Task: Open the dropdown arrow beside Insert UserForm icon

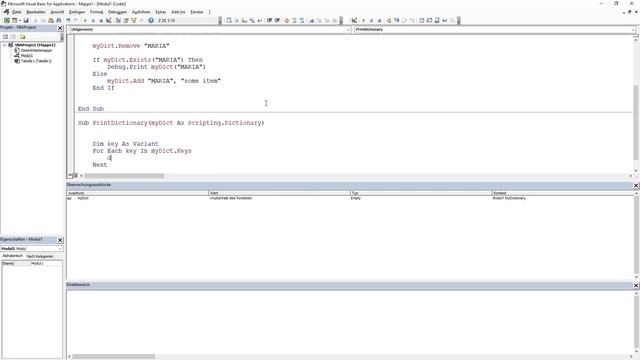Action: coord(20,20)
